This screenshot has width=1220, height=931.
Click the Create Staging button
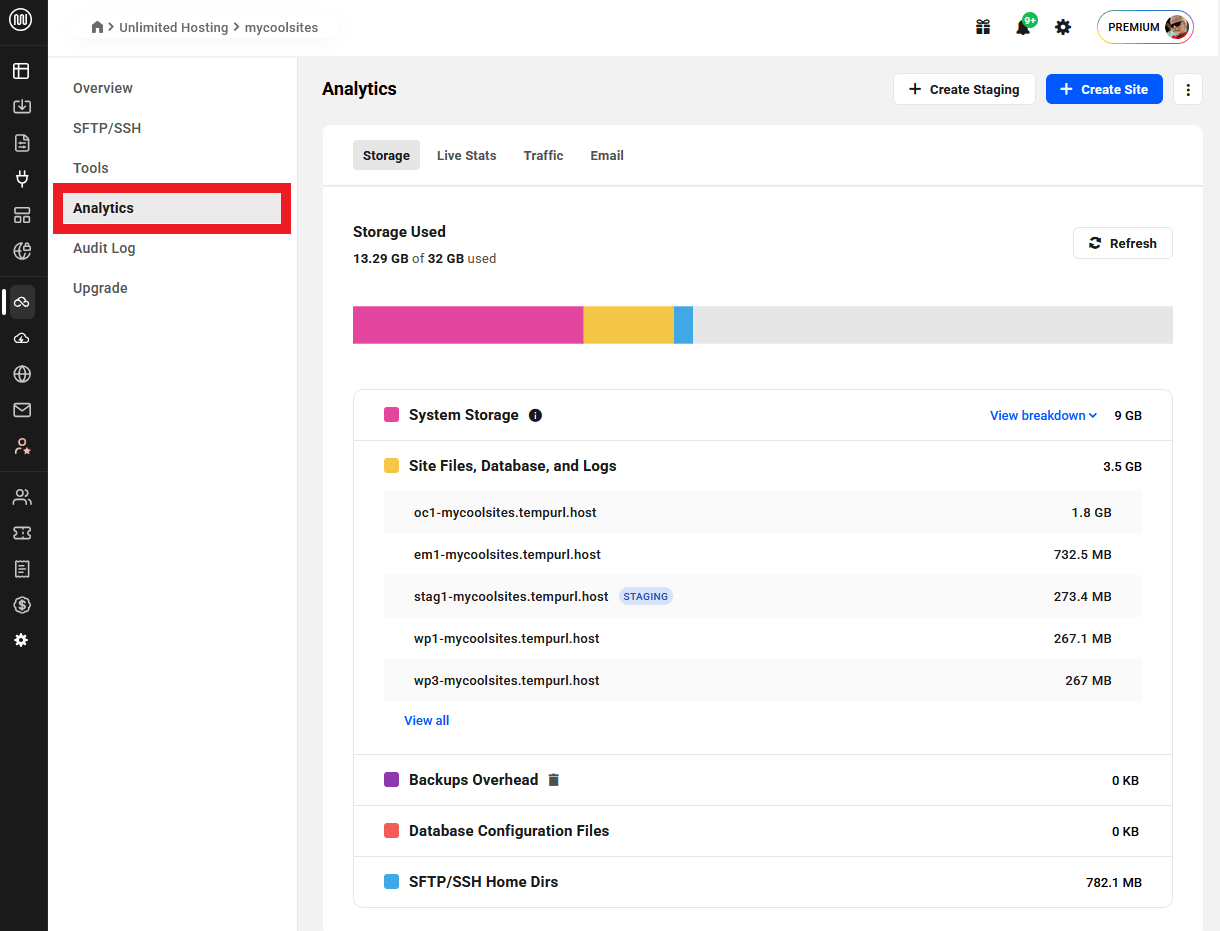click(964, 89)
